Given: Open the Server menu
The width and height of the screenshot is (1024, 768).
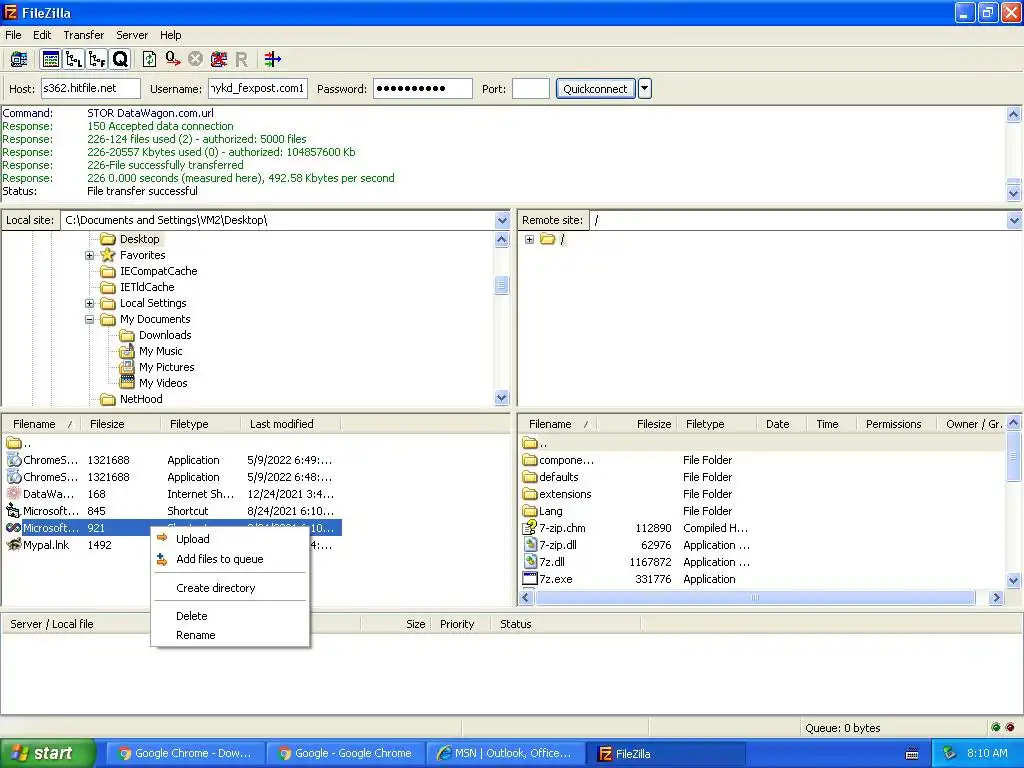Looking at the screenshot, I should [132, 35].
